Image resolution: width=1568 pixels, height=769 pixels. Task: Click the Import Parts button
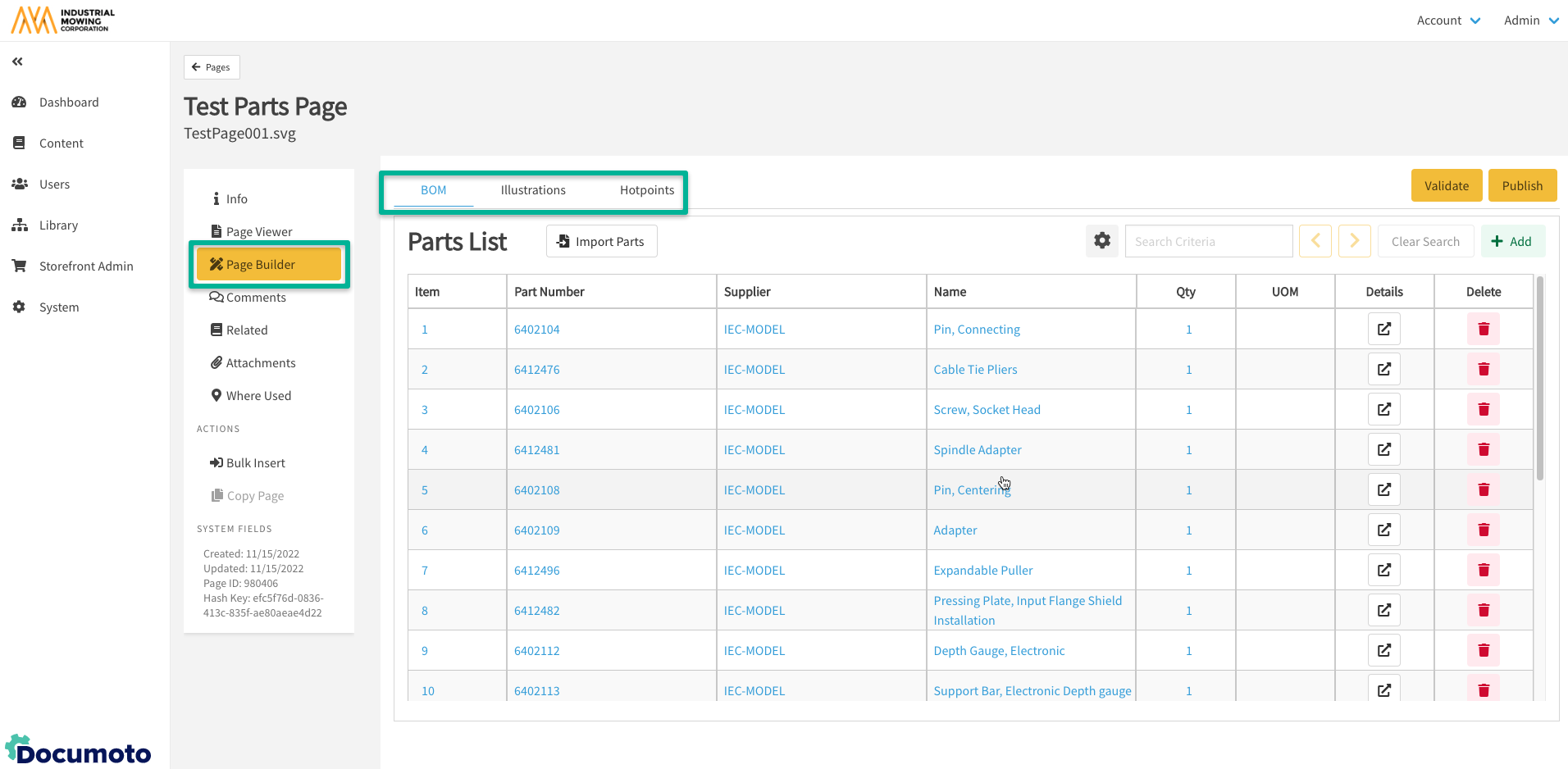(x=601, y=241)
